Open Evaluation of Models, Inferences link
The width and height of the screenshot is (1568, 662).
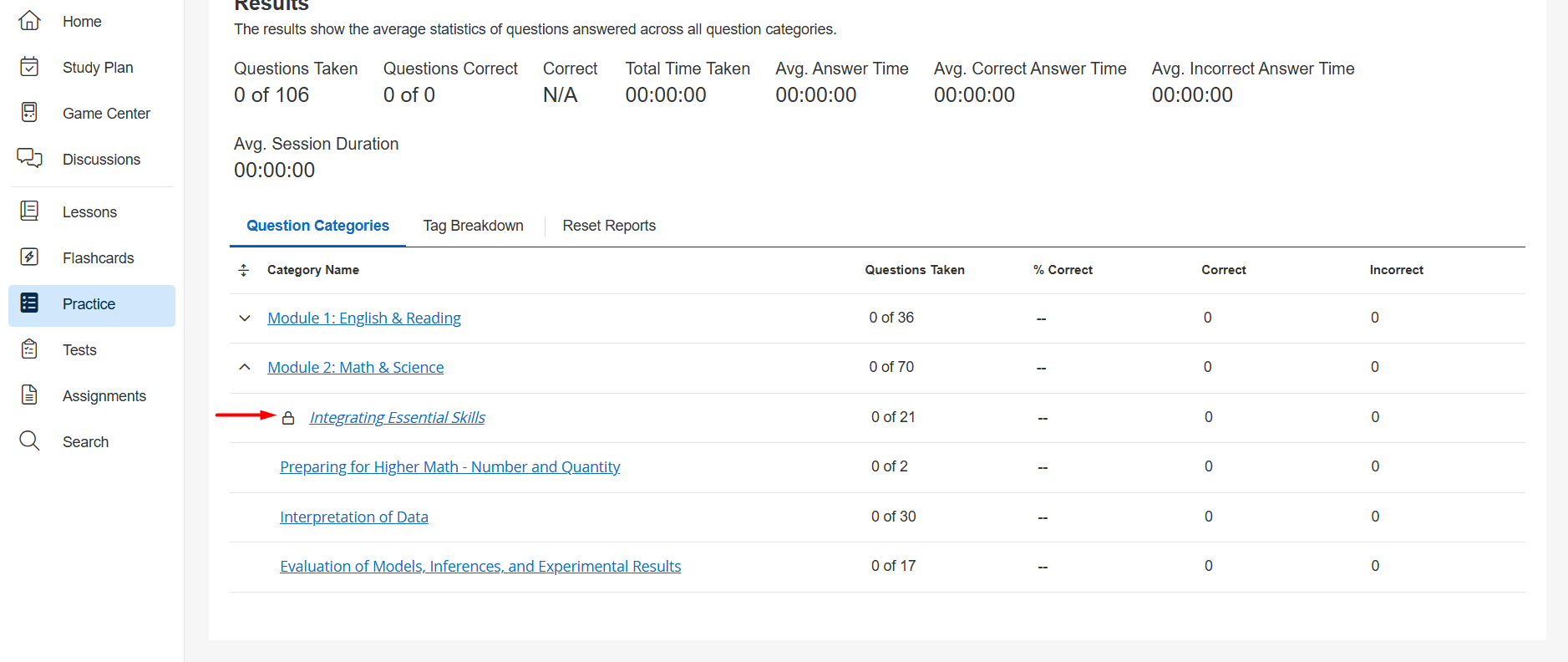tap(480, 567)
